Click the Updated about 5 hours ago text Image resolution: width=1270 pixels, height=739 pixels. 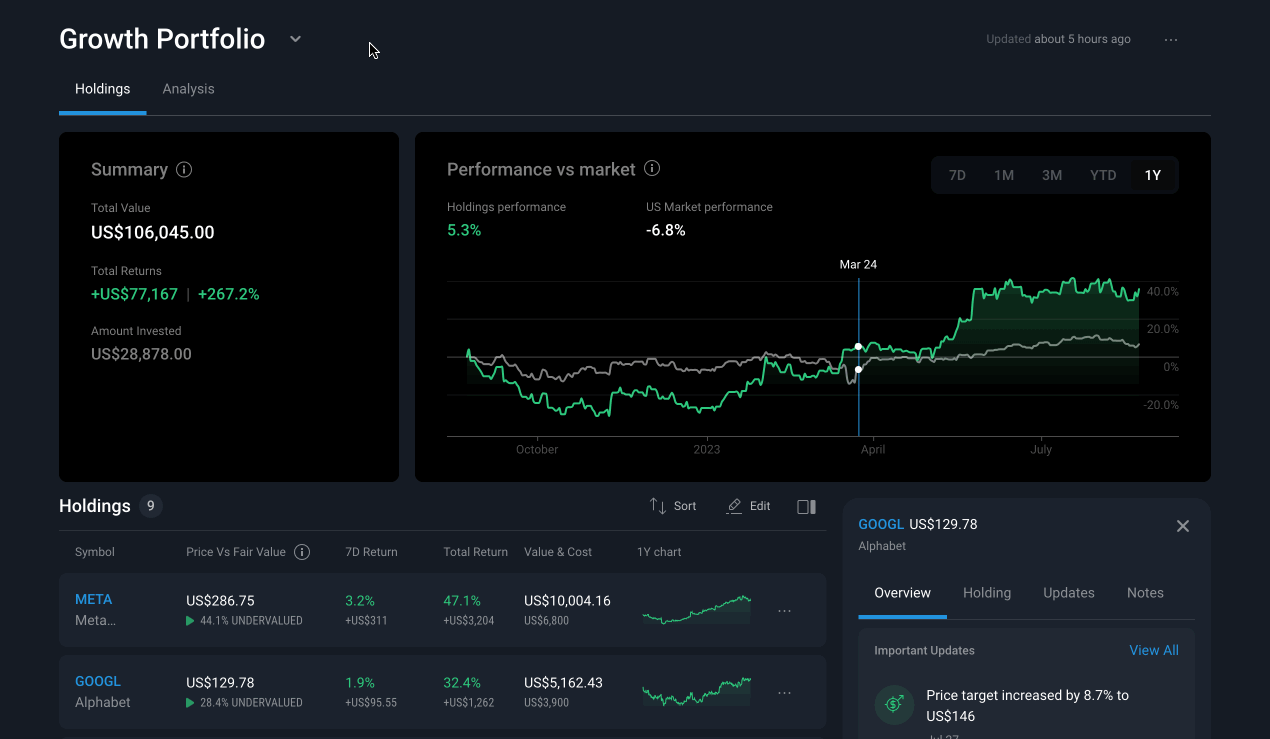pos(1059,39)
